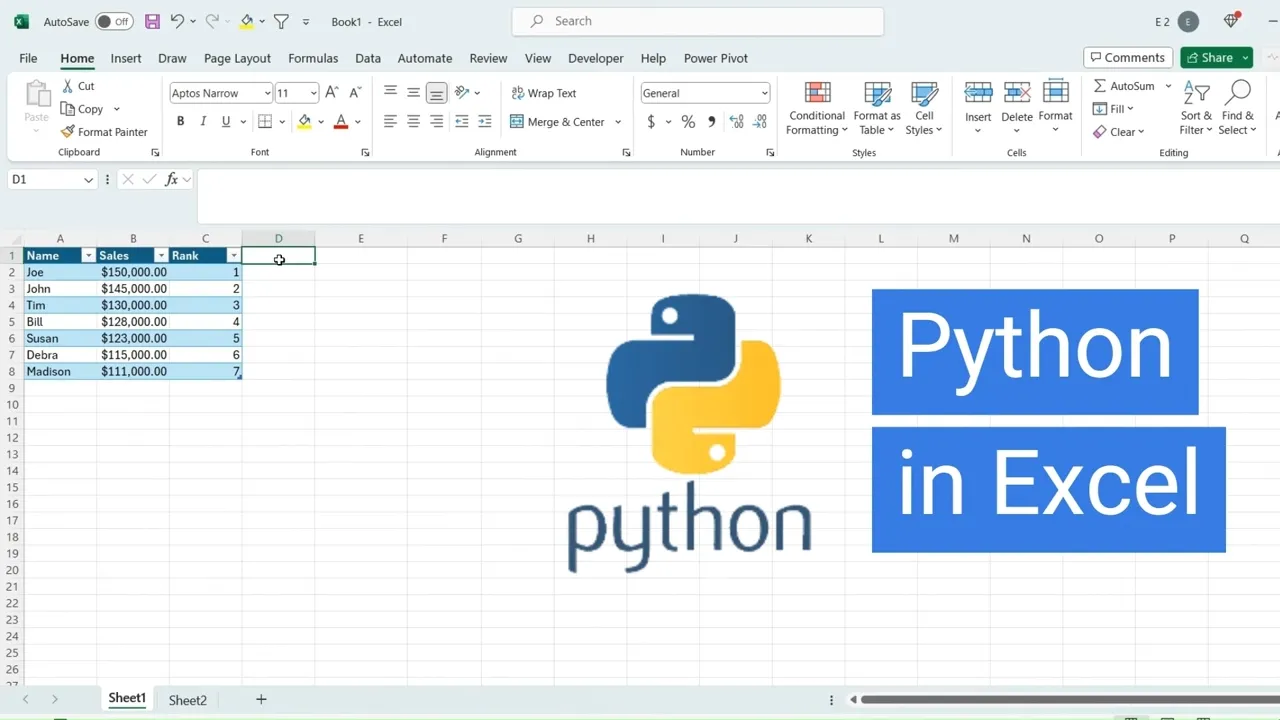Open Sort & Filter options
1280x720 pixels.
1196,108
